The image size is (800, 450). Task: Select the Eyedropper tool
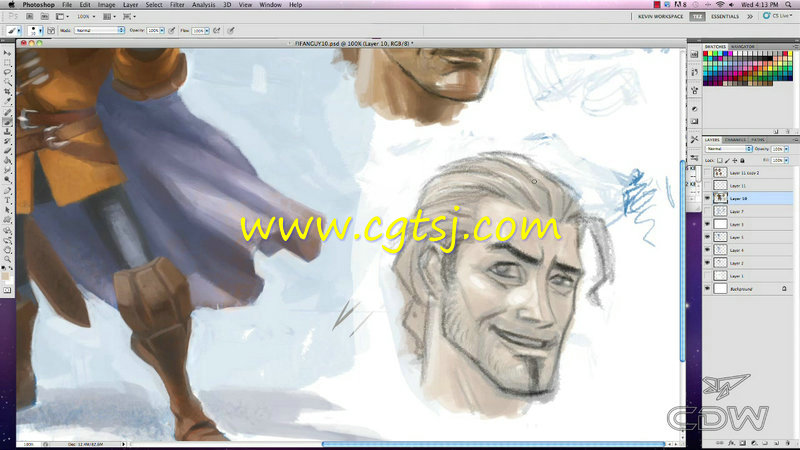click(7, 102)
